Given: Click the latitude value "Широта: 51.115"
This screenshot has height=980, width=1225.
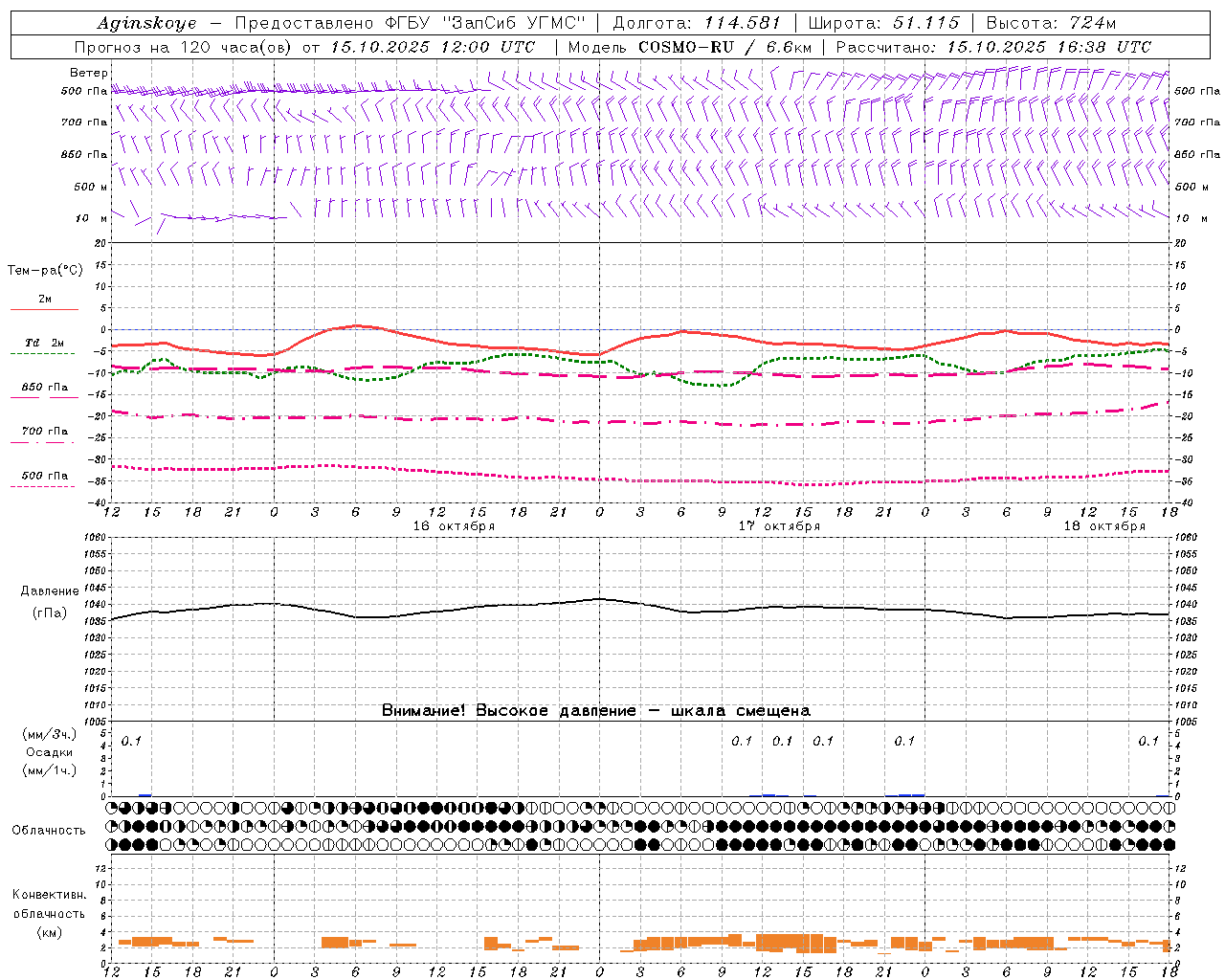Looking at the screenshot, I should click(883, 23).
